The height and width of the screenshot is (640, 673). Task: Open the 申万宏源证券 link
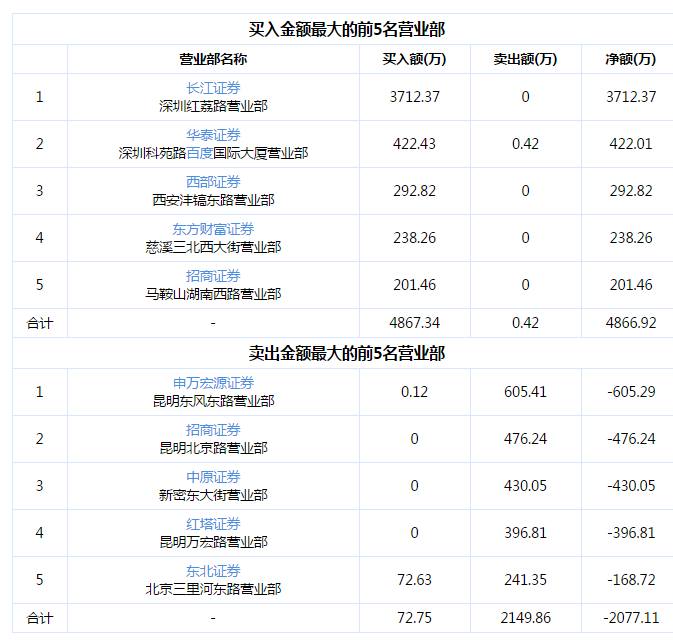213,383
